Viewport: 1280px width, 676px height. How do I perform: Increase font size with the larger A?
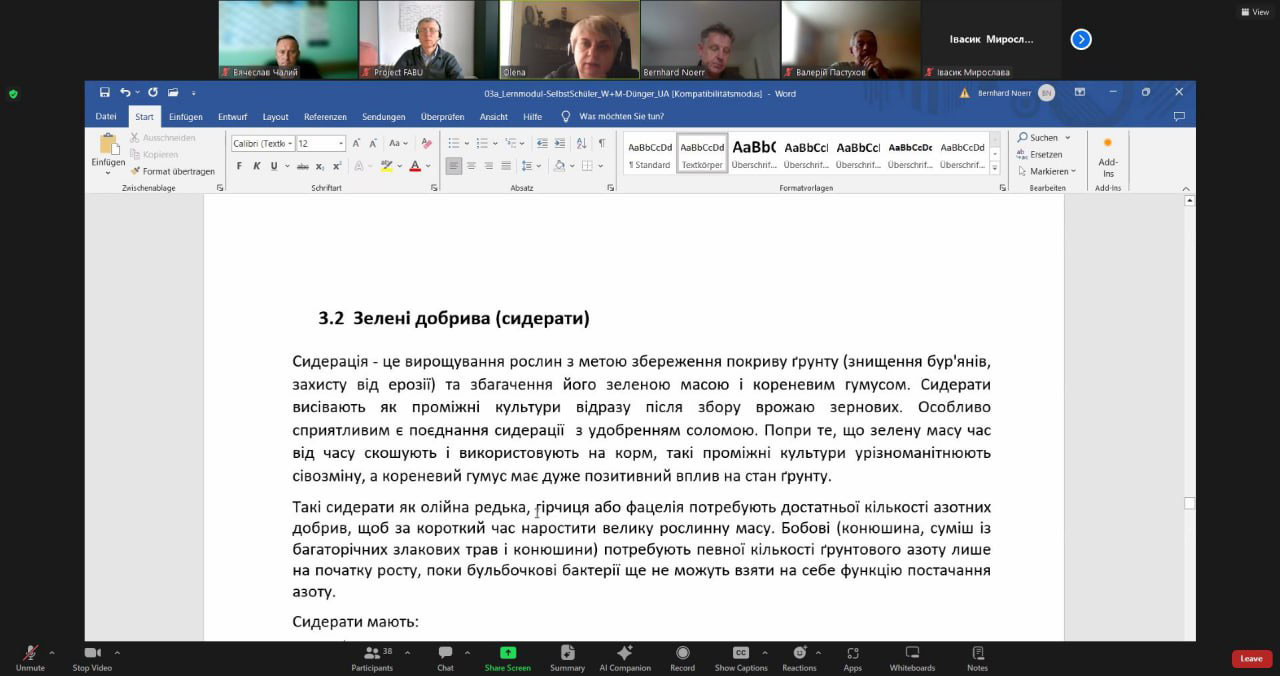pos(357,143)
